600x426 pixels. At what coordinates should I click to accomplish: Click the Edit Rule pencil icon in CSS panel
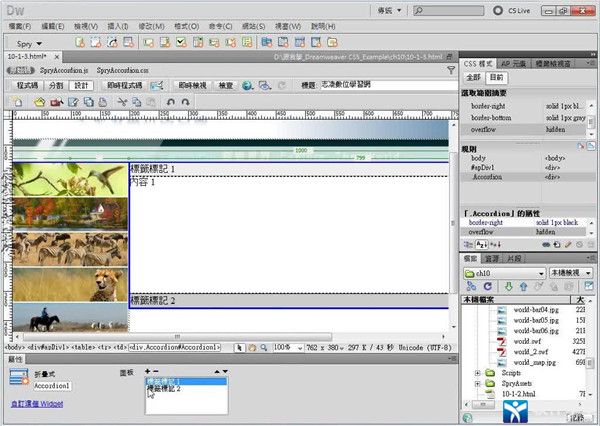[568, 244]
